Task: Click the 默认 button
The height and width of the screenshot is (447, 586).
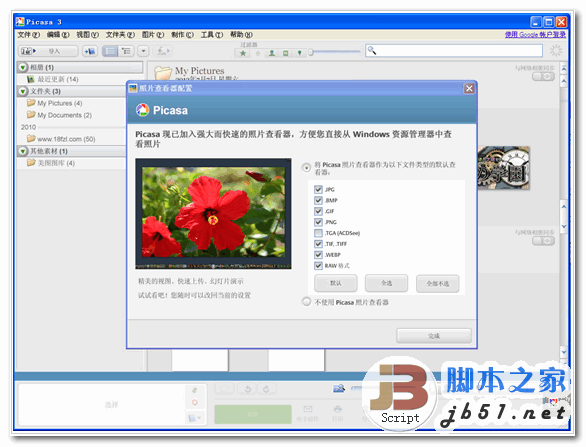Action: (336, 283)
